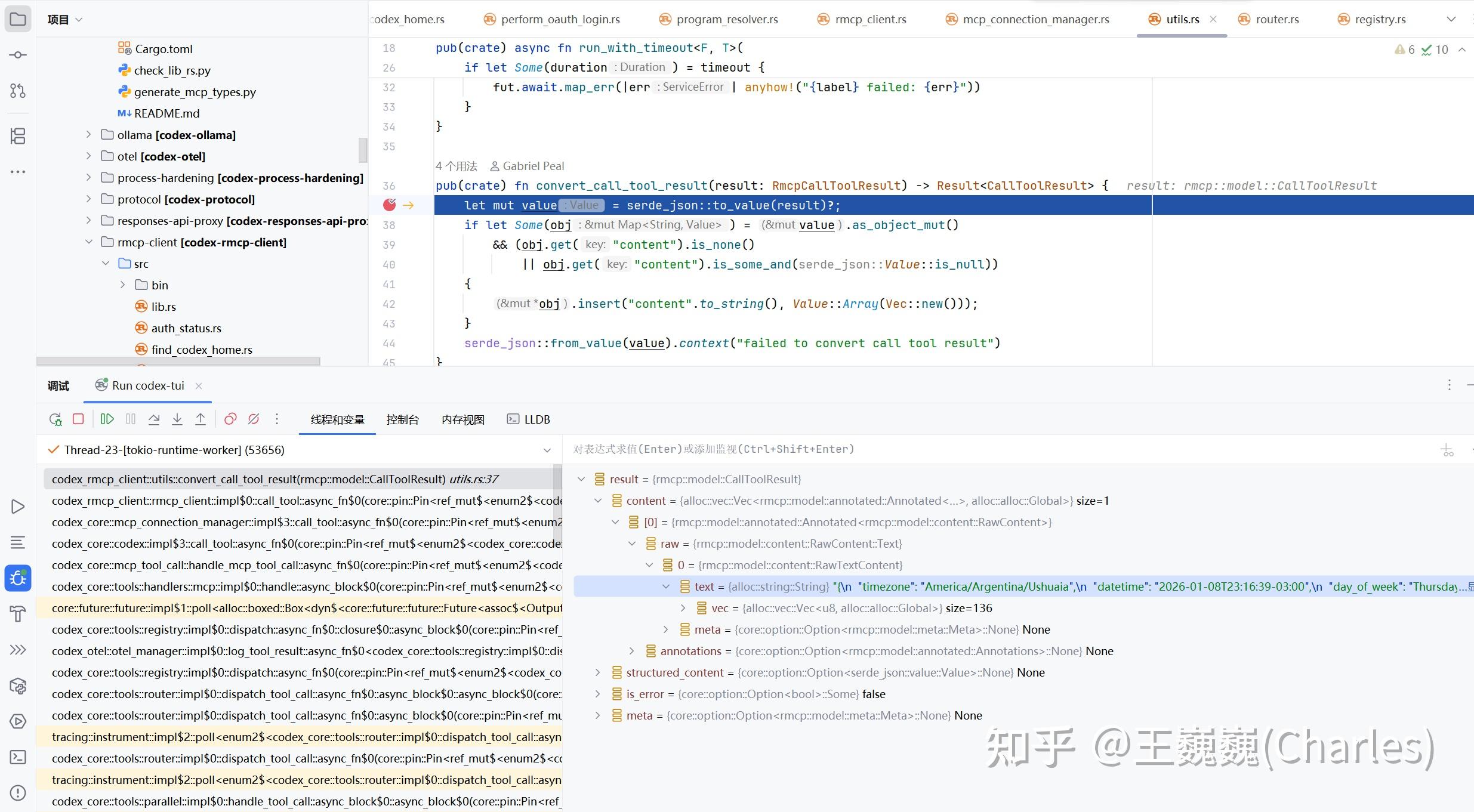Open more debugger toolbar options

point(277,419)
